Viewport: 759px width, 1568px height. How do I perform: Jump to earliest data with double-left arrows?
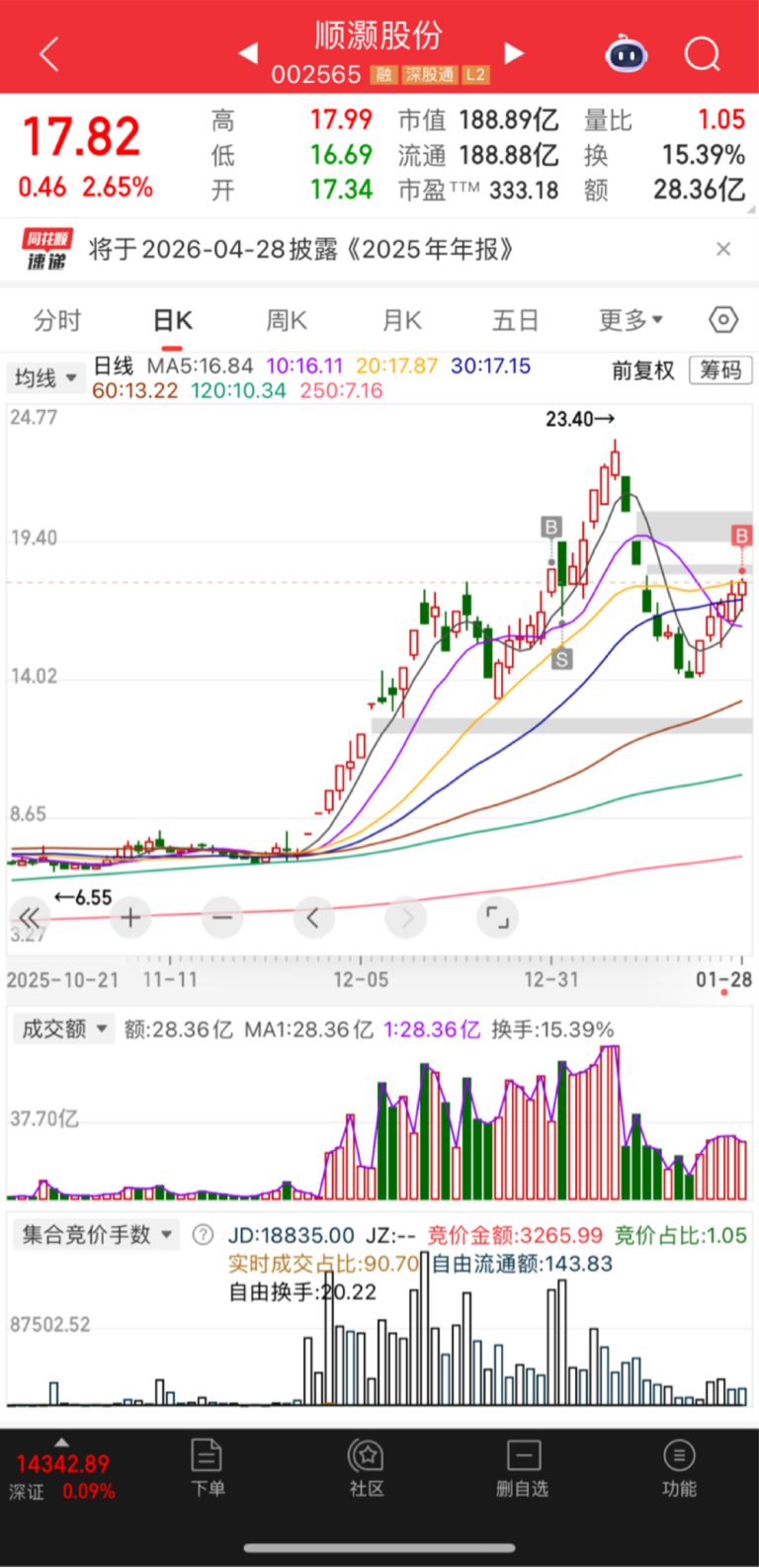[x=30, y=918]
